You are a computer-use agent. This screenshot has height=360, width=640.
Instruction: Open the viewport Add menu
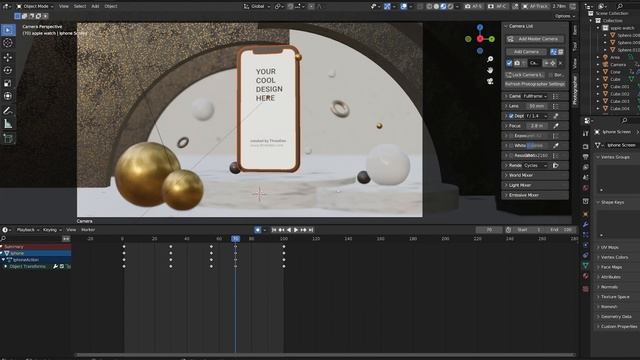(95, 7)
